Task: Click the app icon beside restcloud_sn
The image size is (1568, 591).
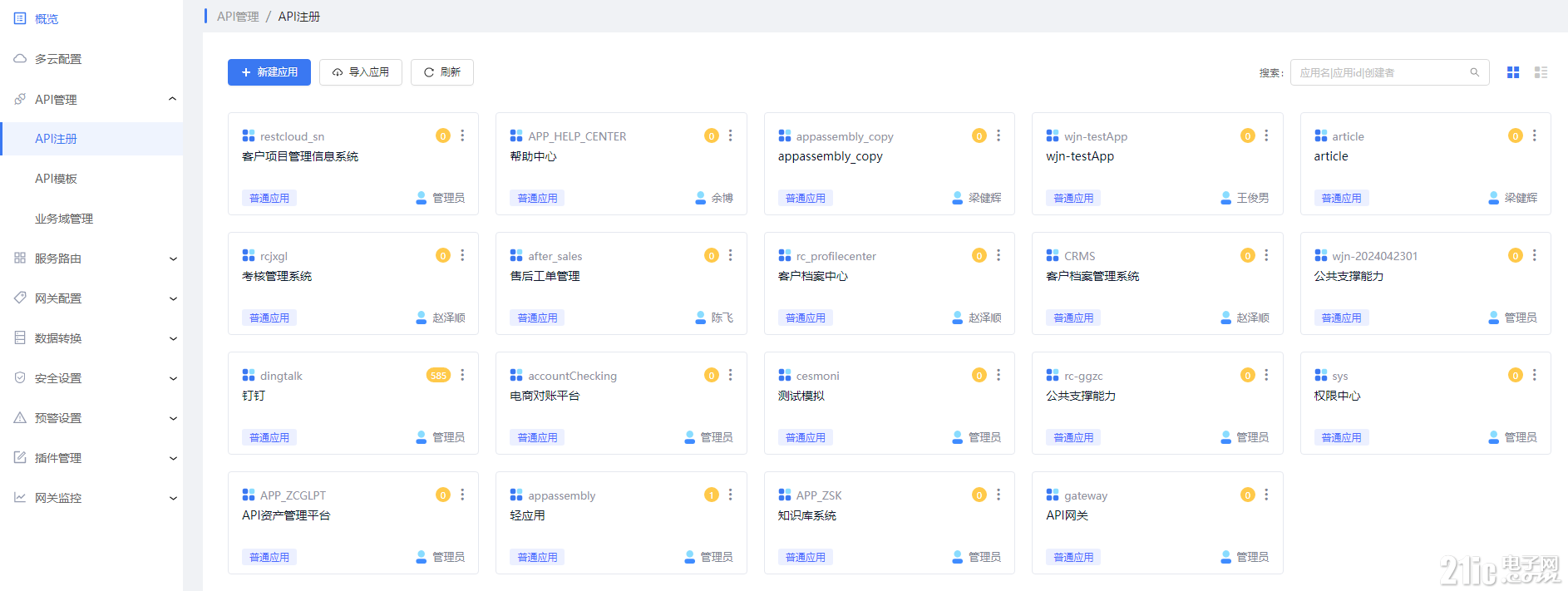Action: (249, 135)
